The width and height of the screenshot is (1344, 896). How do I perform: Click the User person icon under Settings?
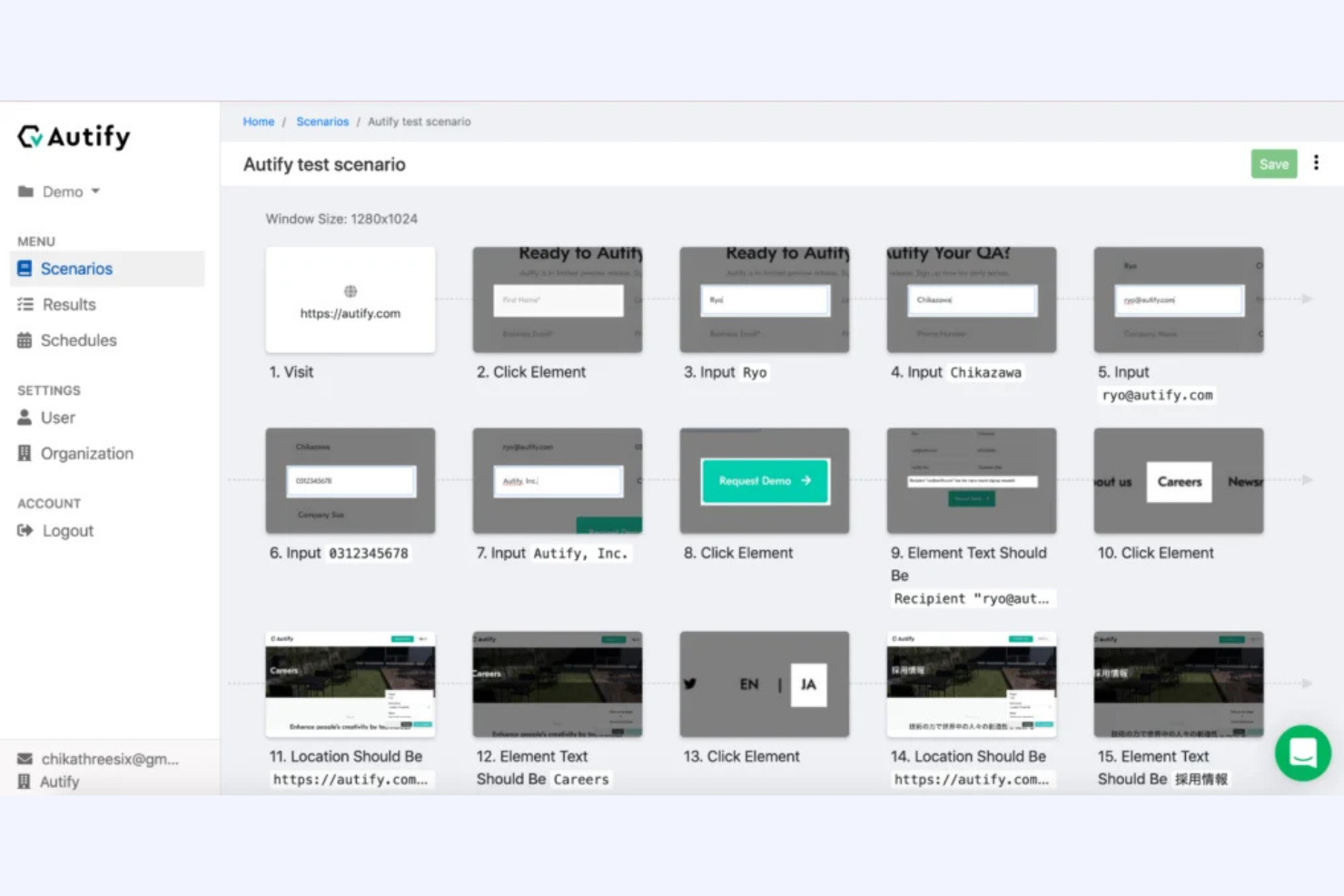pyautogui.click(x=24, y=418)
